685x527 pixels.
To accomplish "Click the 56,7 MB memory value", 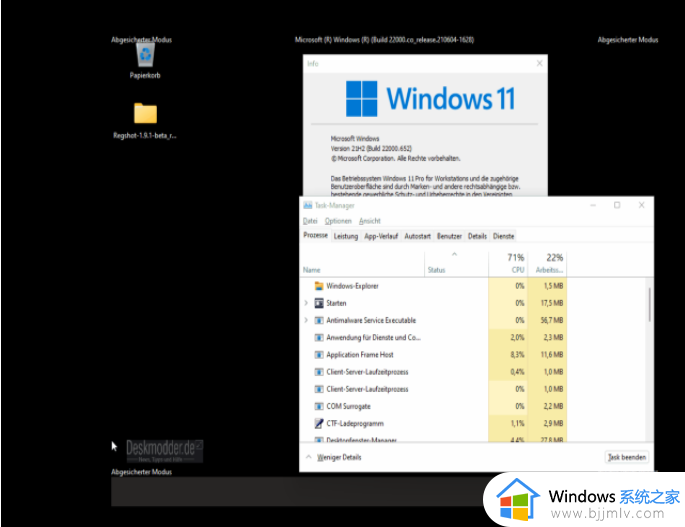I will pos(552,320).
